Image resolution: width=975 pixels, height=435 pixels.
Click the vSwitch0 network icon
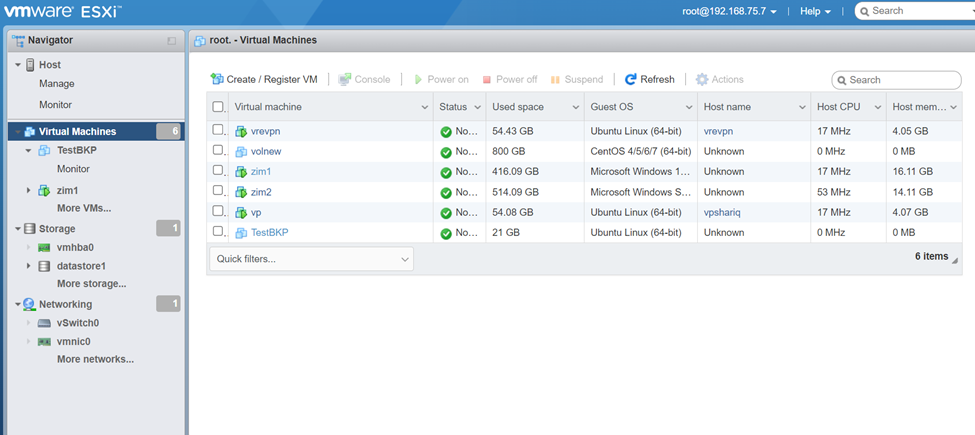44,323
